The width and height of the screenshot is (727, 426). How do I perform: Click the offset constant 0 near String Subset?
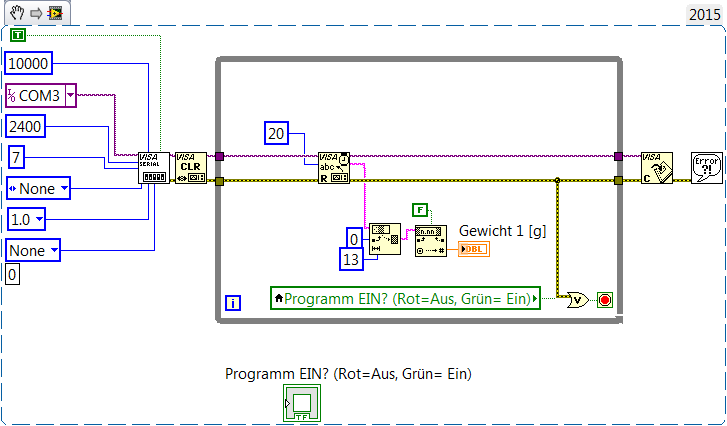tap(354, 239)
